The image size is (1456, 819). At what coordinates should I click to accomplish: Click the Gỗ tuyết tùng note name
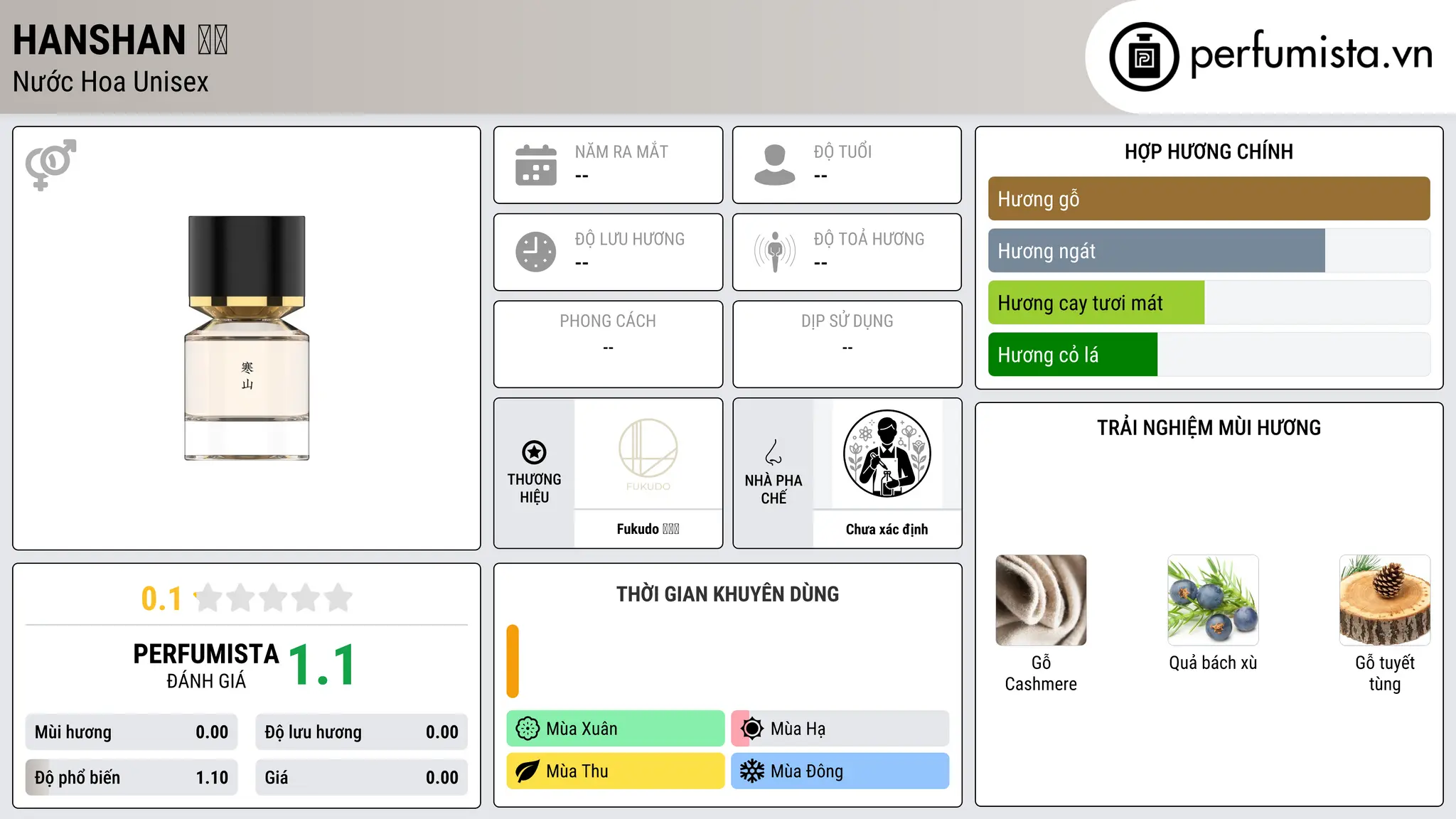coord(1385,673)
